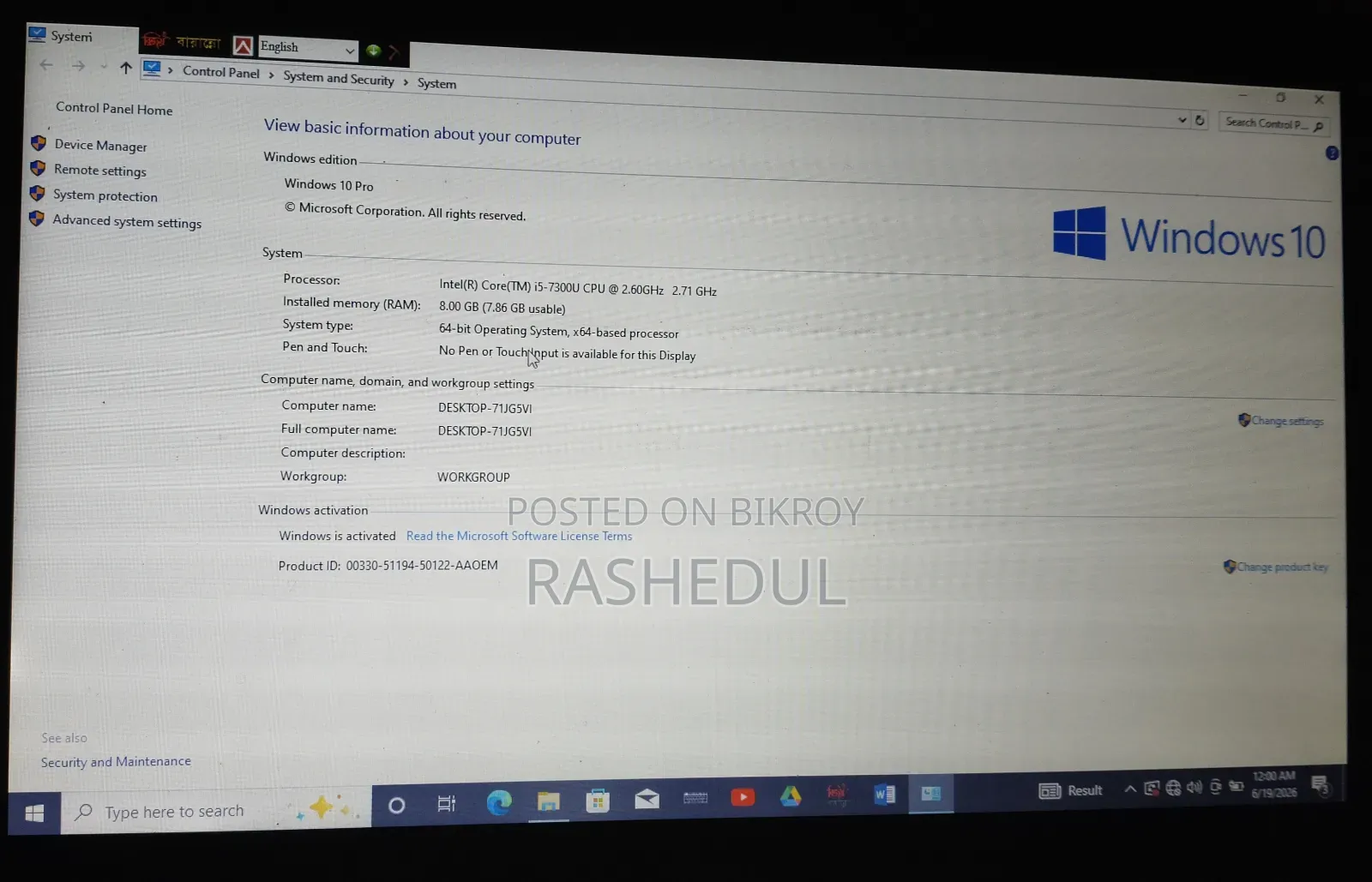Open Microsoft Word from taskbar

(x=884, y=795)
